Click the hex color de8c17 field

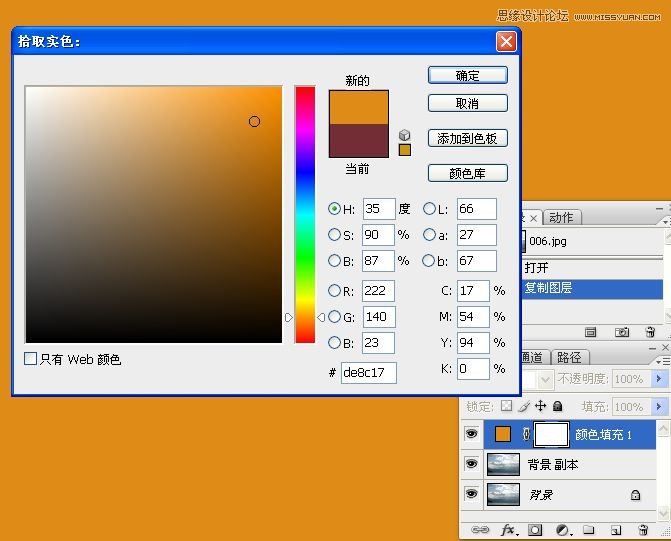368,372
